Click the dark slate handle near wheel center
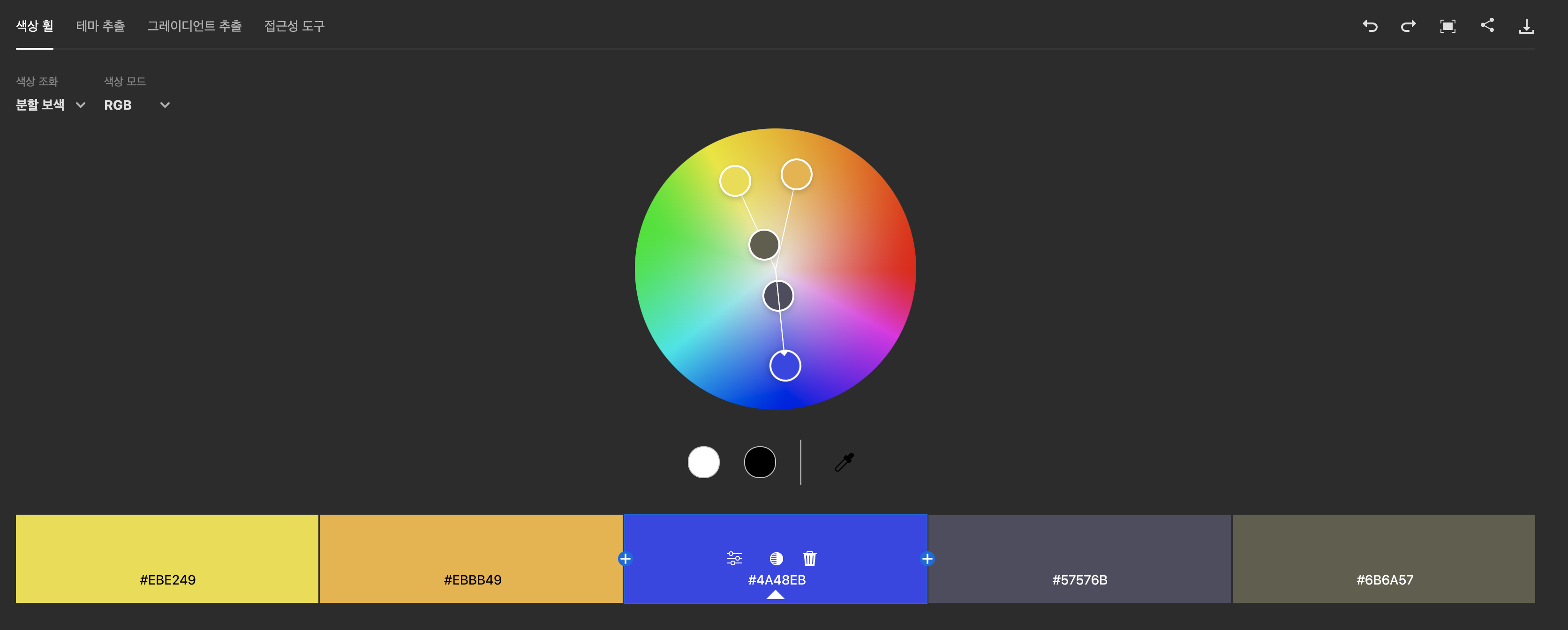 point(778,296)
